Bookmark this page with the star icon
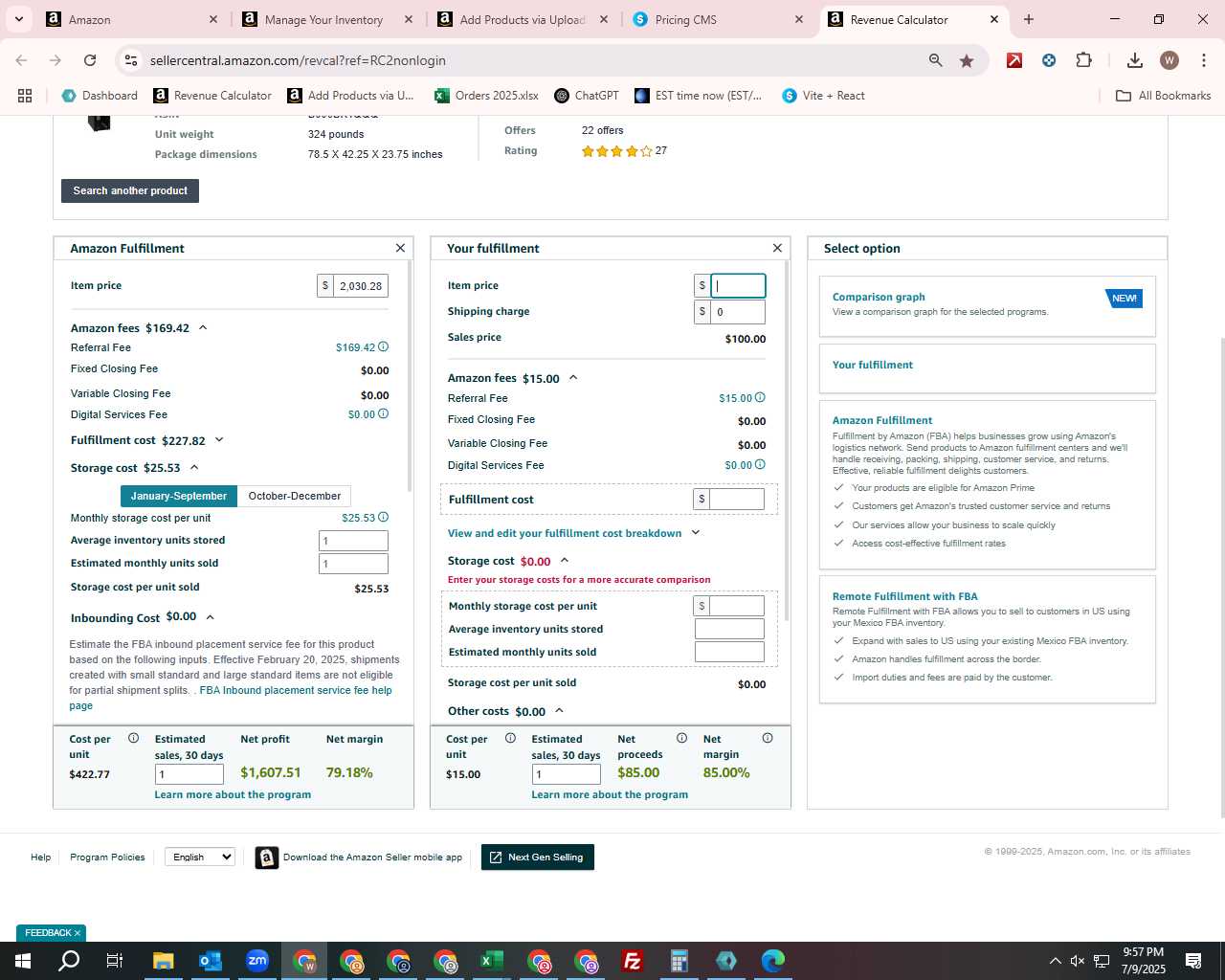 coord(967,60)
